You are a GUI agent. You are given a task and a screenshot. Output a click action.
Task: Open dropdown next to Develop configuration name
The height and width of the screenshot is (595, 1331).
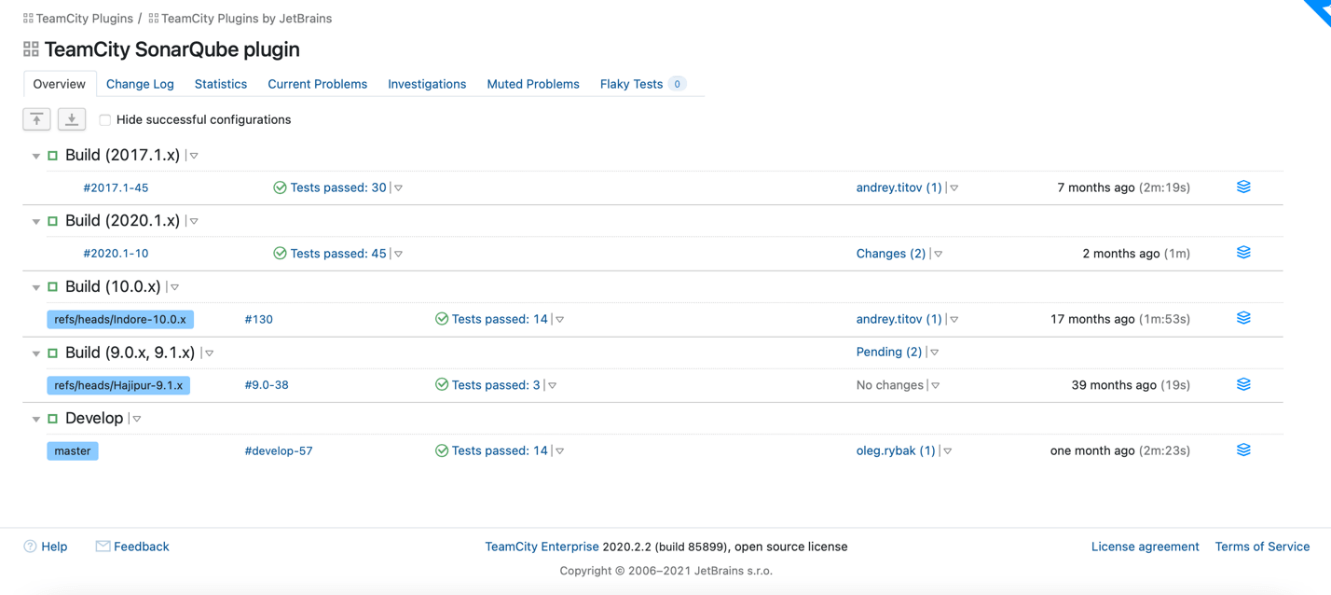(x=137, y=419)
